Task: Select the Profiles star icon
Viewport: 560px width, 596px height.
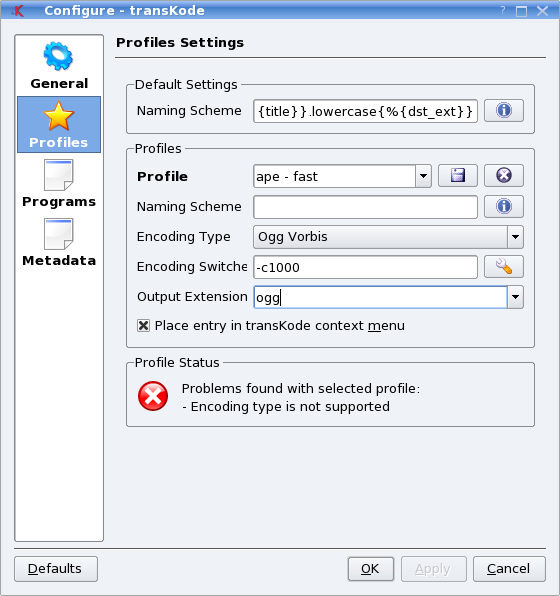Action: pyautogui.click(x=59, y=116)
